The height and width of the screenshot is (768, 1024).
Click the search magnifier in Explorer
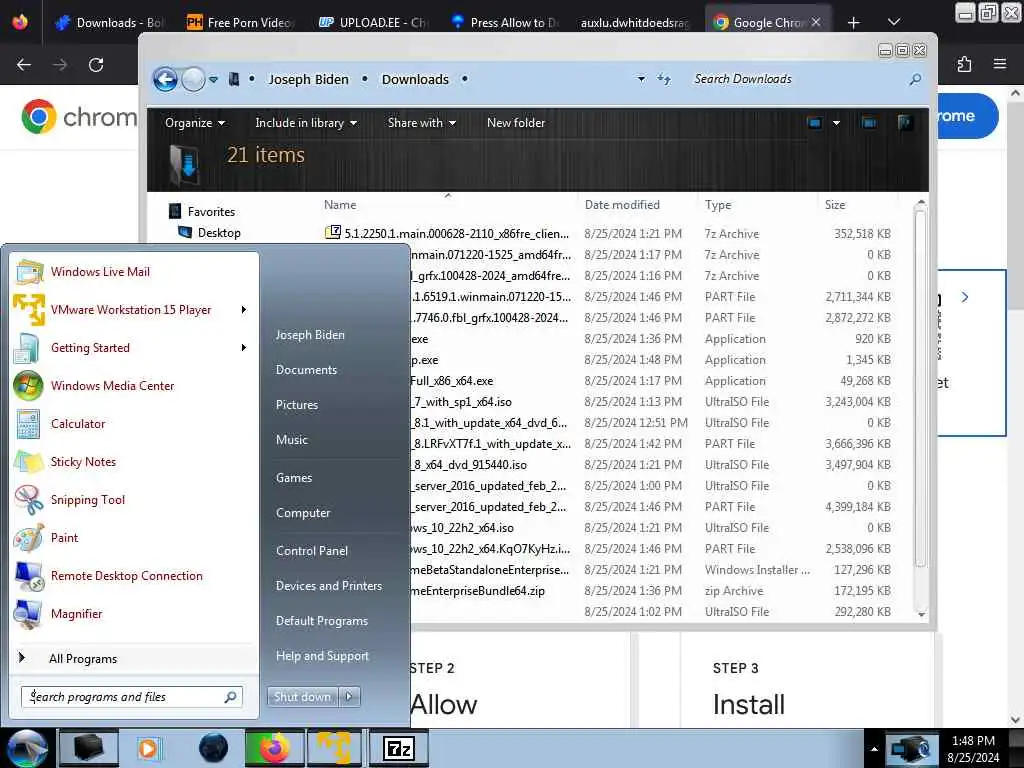[x=915, y=79]
